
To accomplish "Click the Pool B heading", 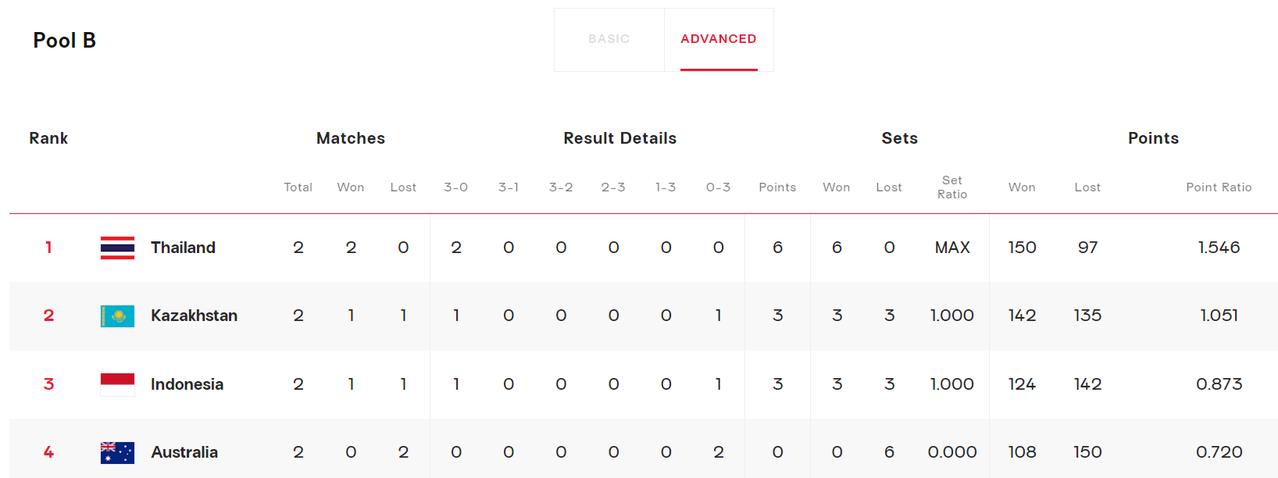I will (x=64, y=40).
